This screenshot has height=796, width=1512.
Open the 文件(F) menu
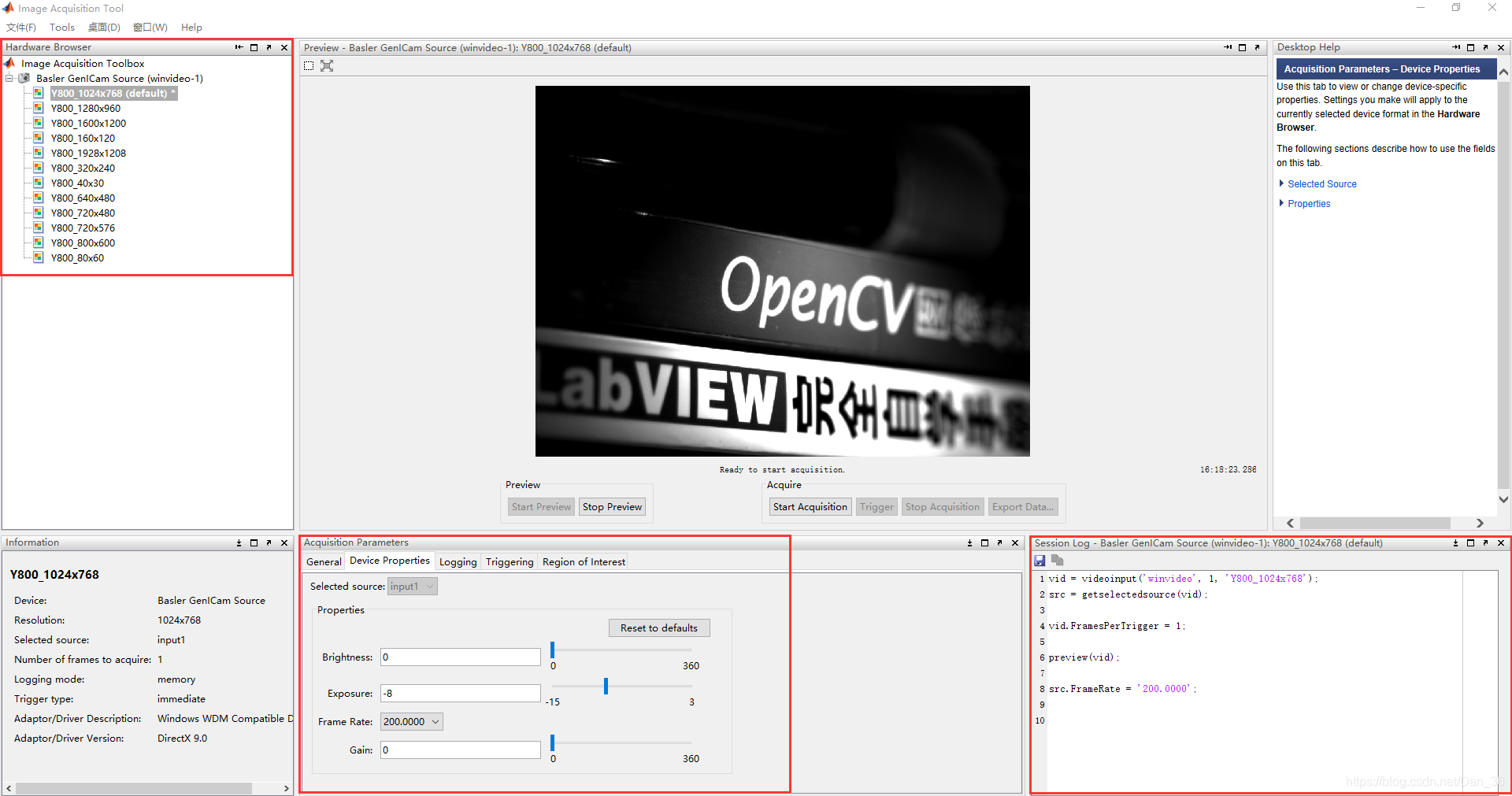tap(21, 28)
